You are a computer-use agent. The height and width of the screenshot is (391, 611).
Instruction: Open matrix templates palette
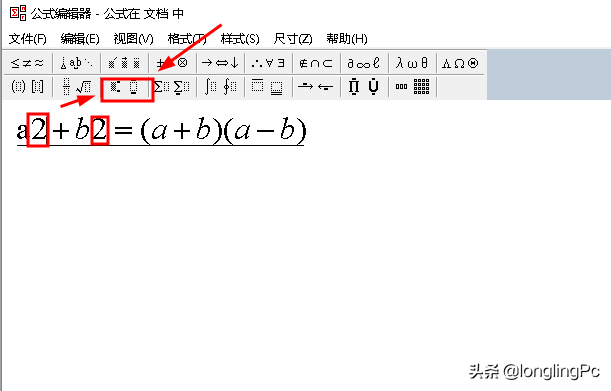(412, 87)
